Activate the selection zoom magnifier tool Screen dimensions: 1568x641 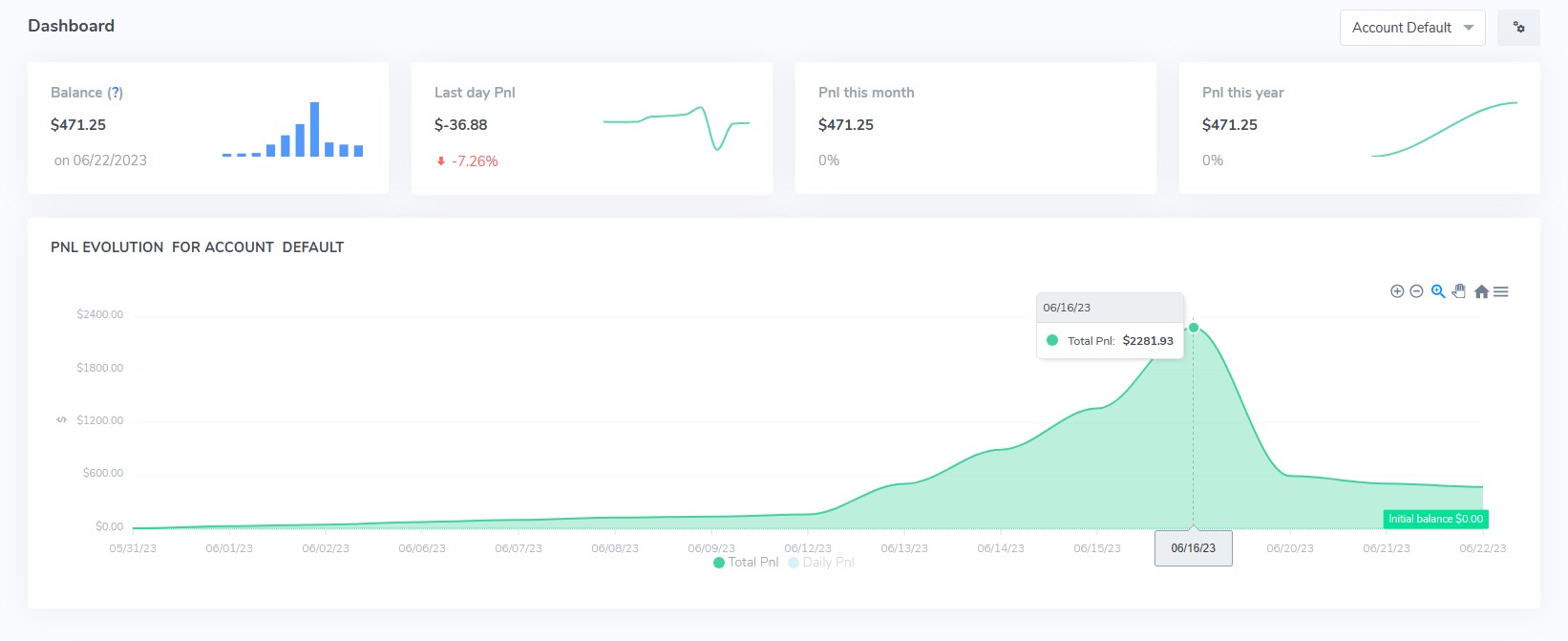(1438, 291)
